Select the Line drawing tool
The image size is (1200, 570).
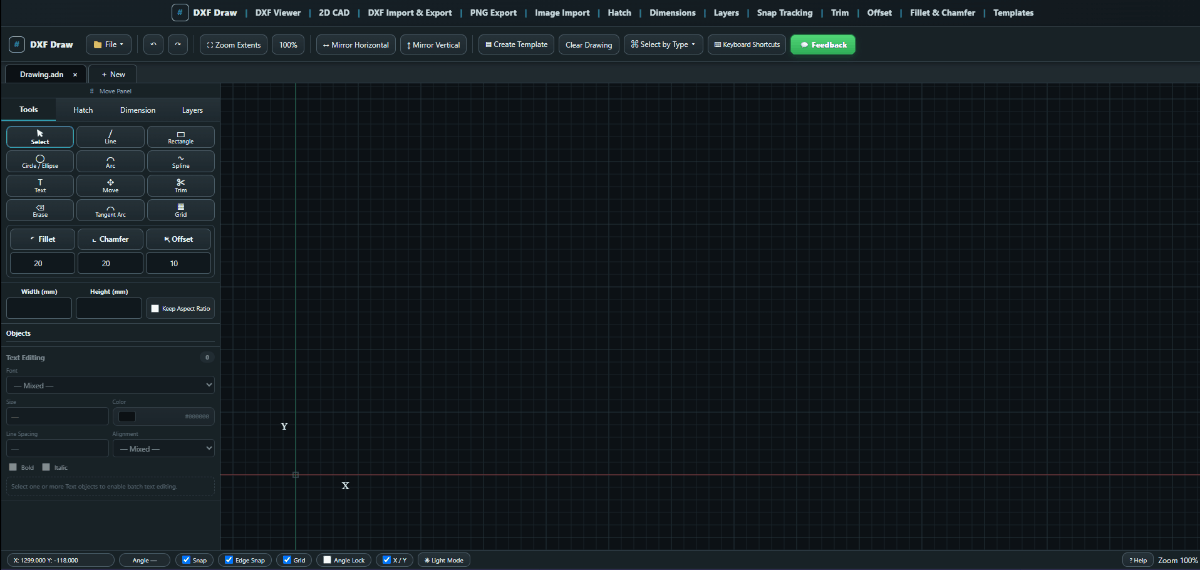(x=110, y=137)
